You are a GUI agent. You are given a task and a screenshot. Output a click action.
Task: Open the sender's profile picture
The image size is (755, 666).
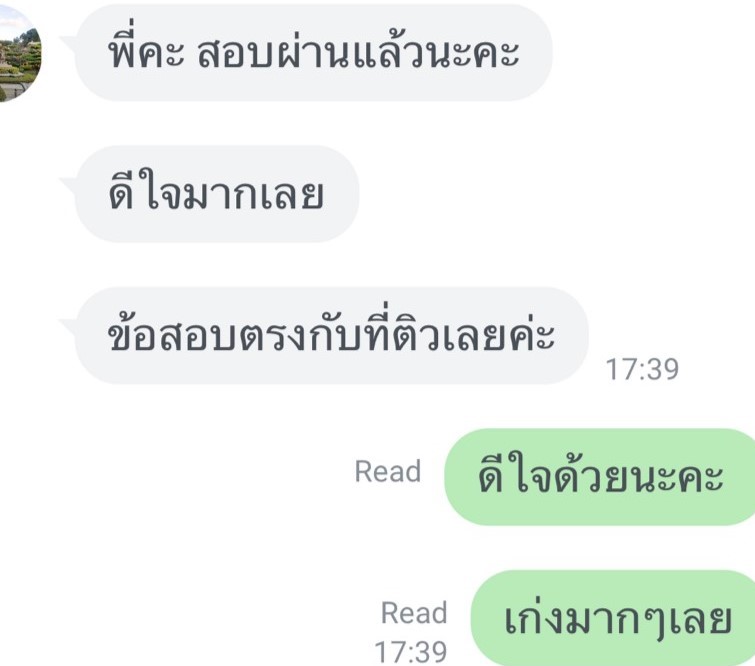(x=19, y=53)
